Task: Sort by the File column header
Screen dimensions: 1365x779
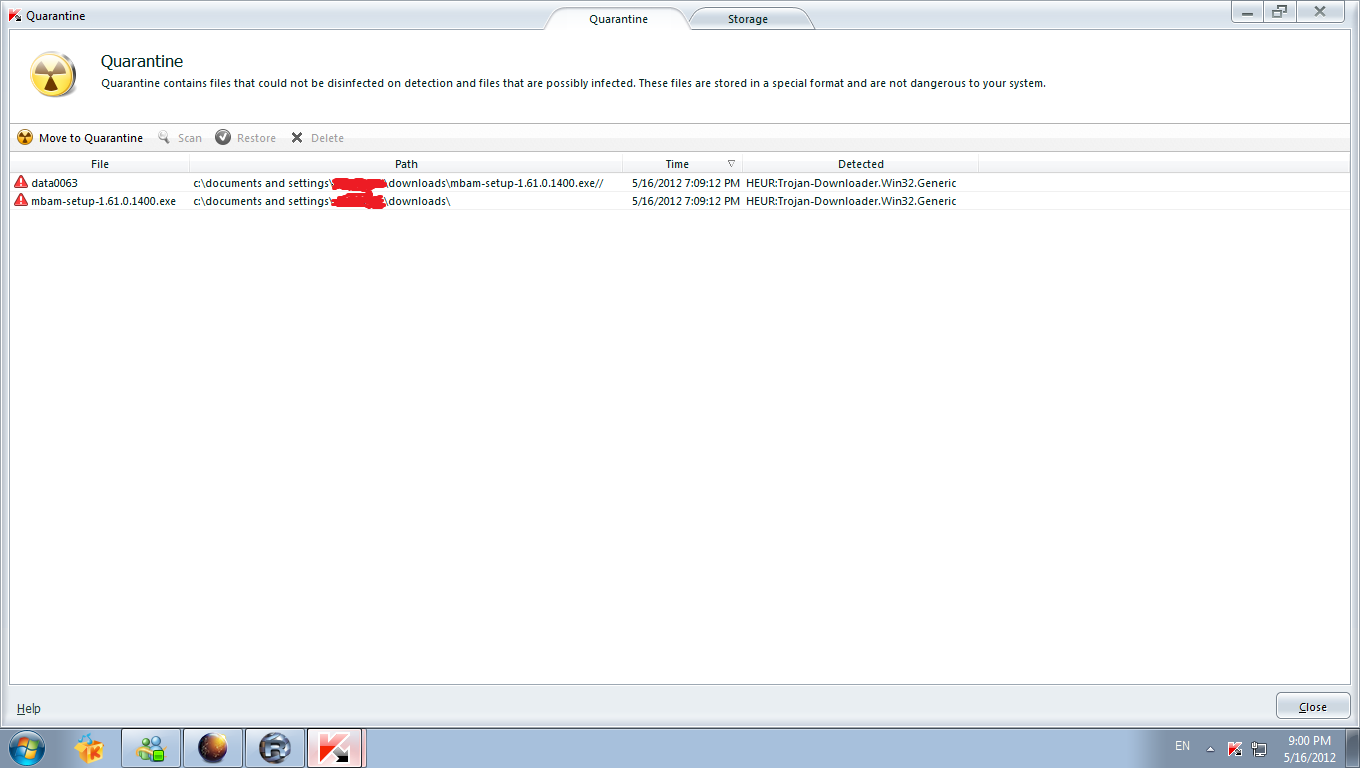Action: point(100,164)
